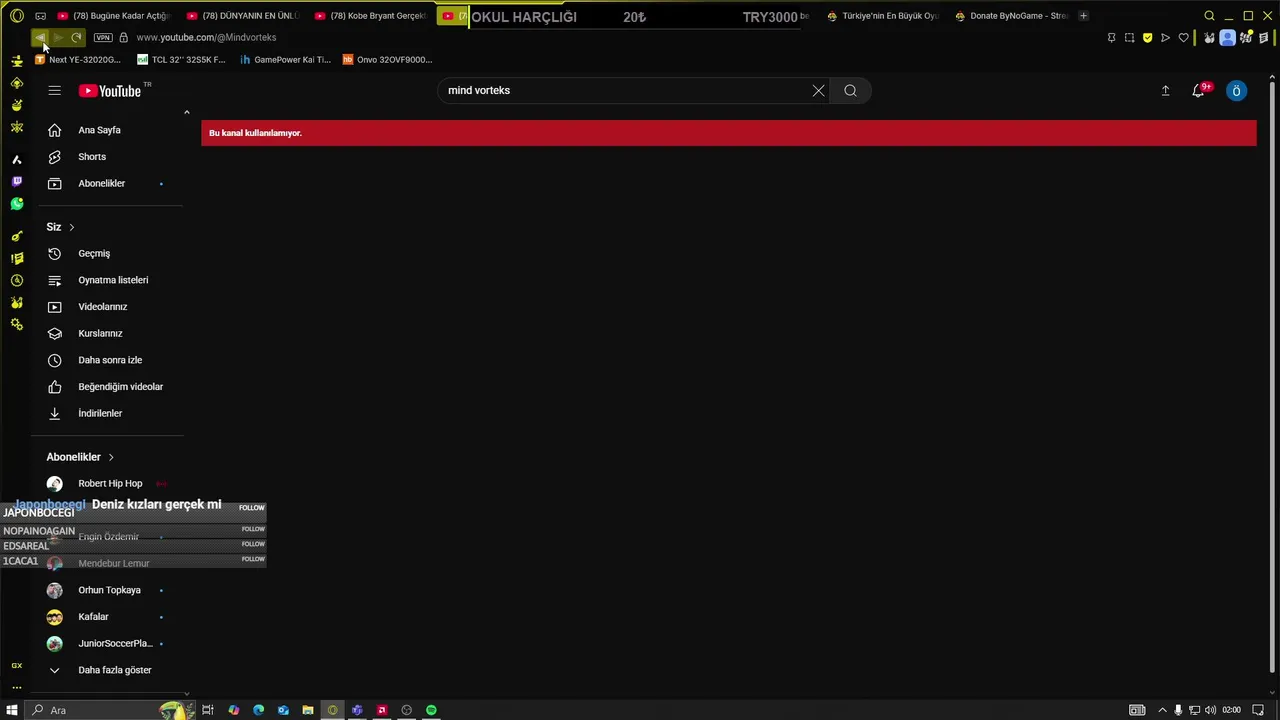Click the site lock security icon
1280x720 pixels.
[124, 38]
